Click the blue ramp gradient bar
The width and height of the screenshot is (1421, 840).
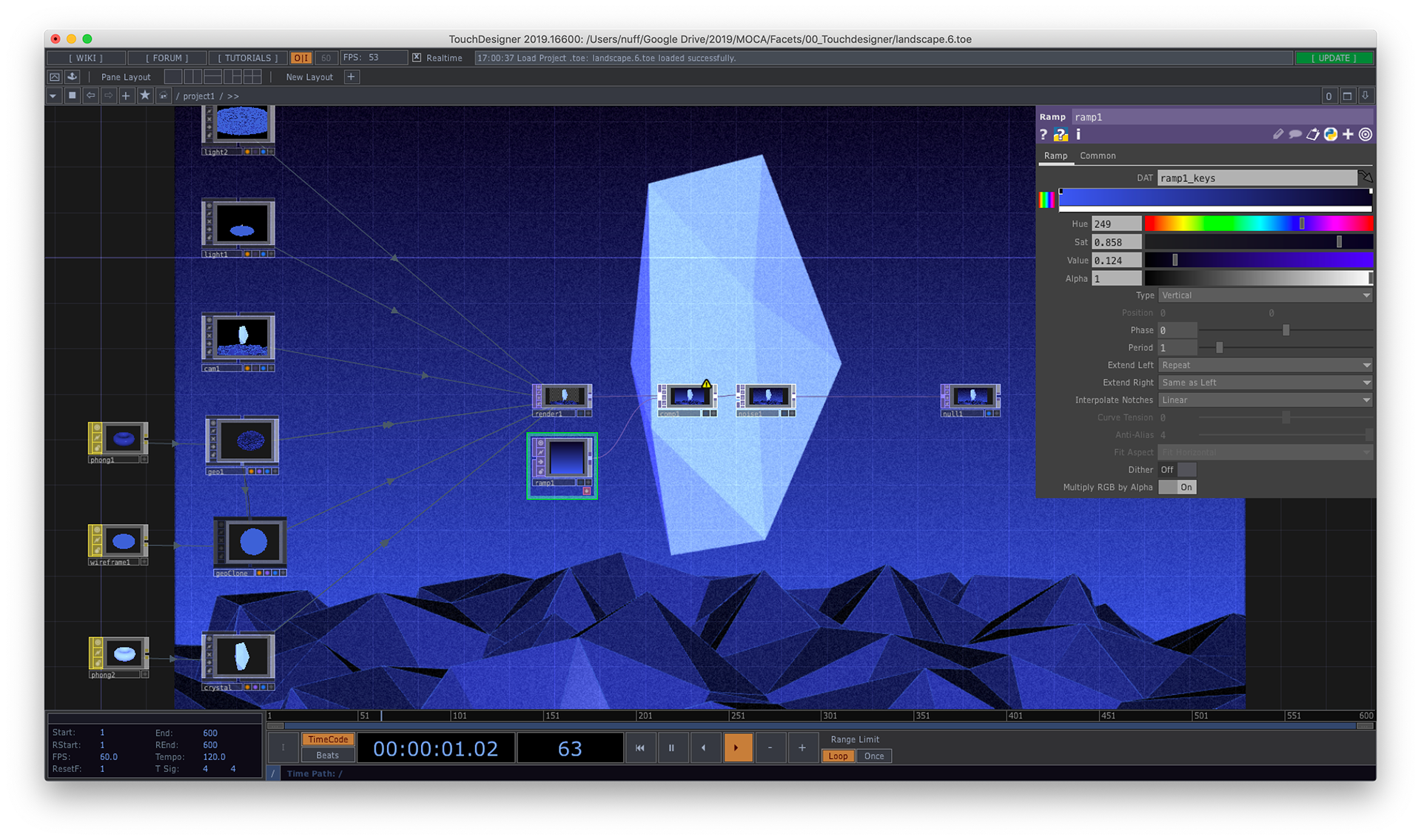[1215, 198]
